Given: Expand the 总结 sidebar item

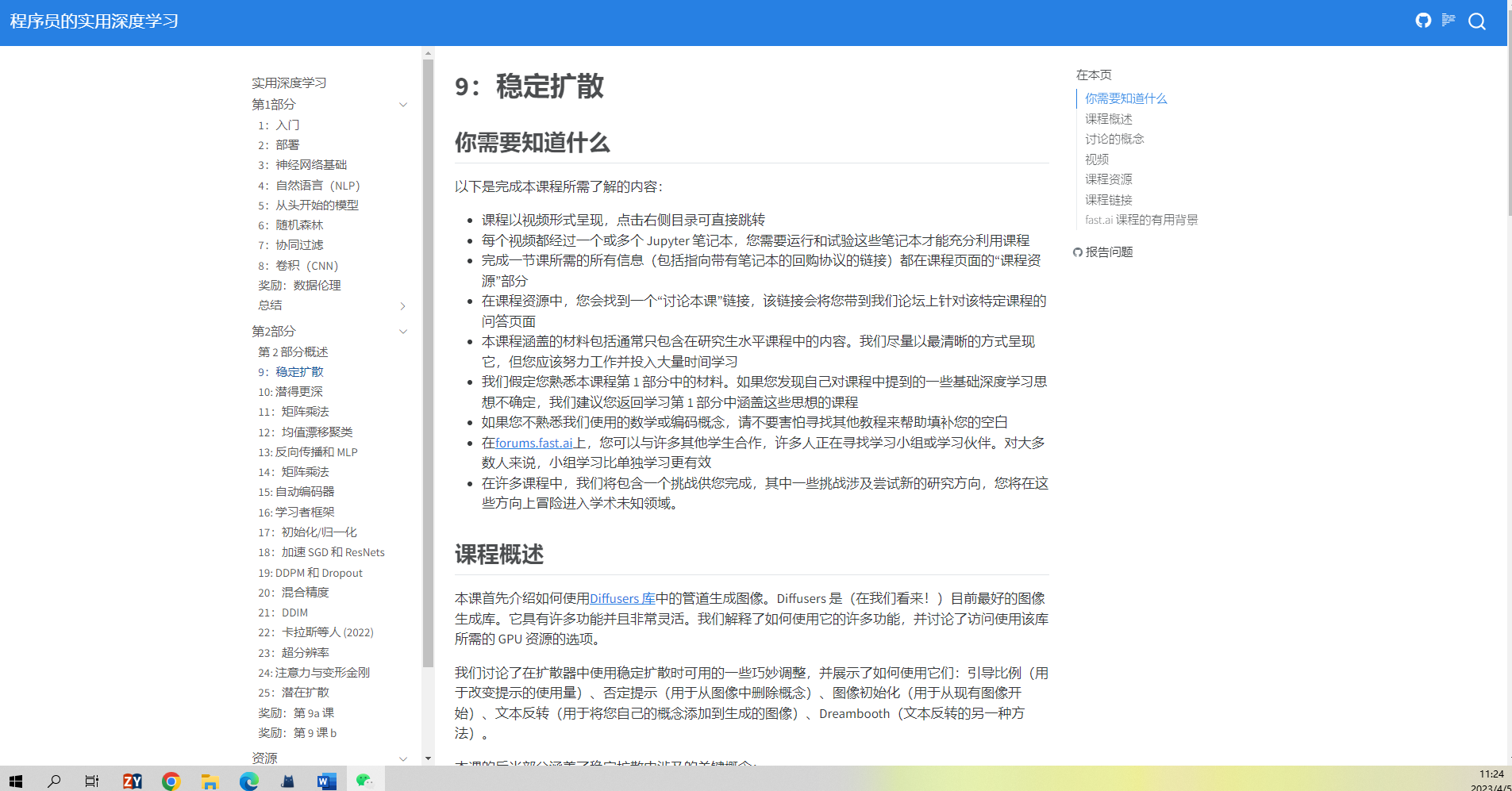Looking at the screenshot, I should [403, 306].
